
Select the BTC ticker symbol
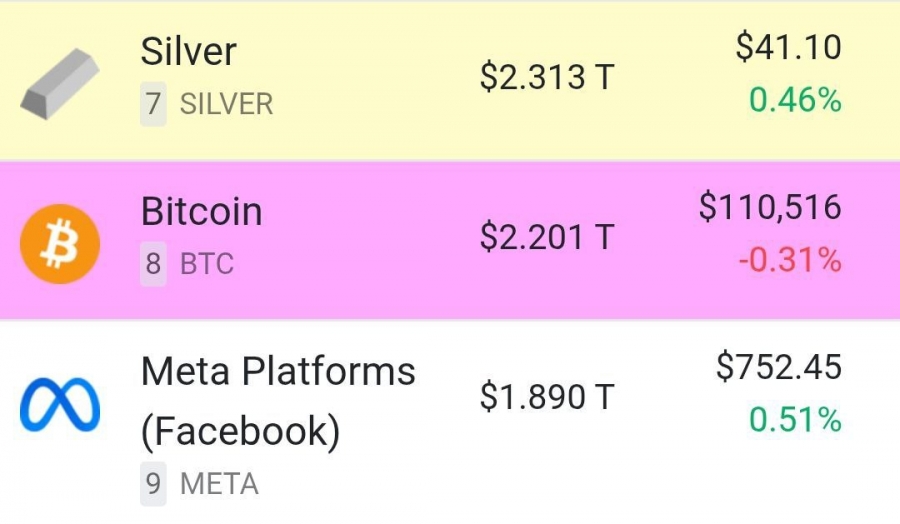coord(207,264)
